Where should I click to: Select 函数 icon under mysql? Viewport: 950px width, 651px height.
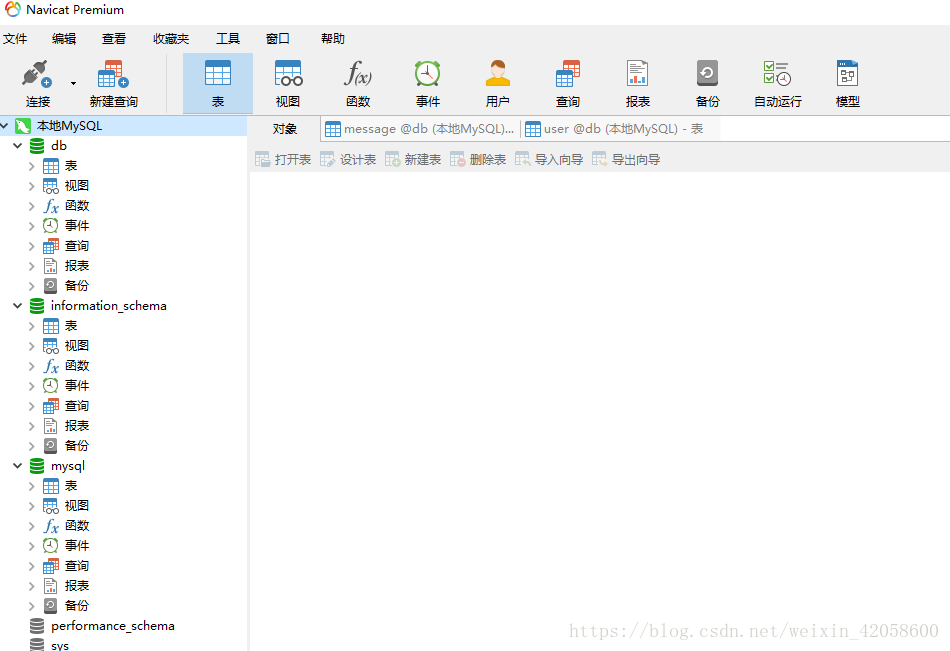51,526
